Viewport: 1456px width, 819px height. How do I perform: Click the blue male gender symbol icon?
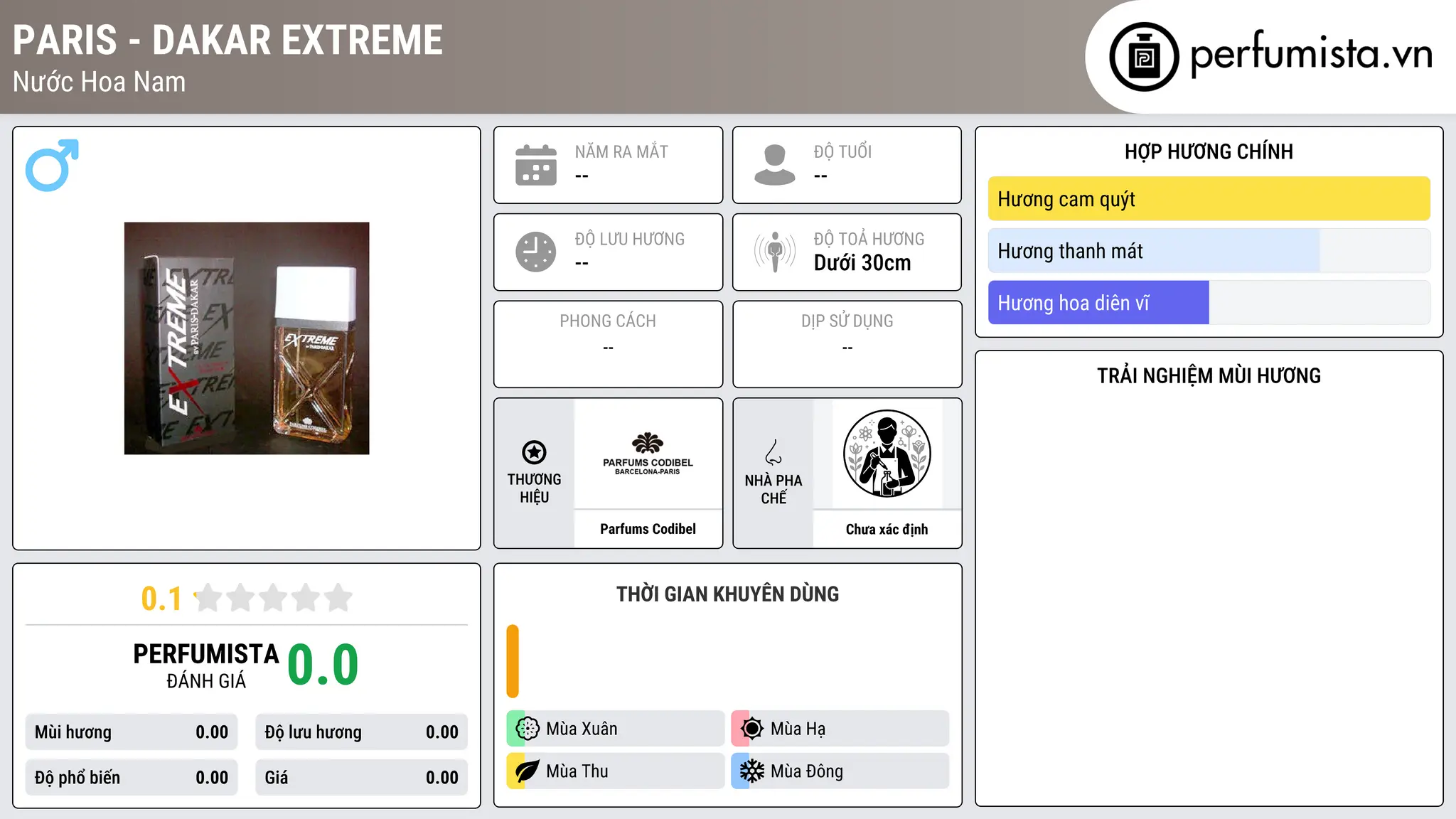(x=52, y=165)
